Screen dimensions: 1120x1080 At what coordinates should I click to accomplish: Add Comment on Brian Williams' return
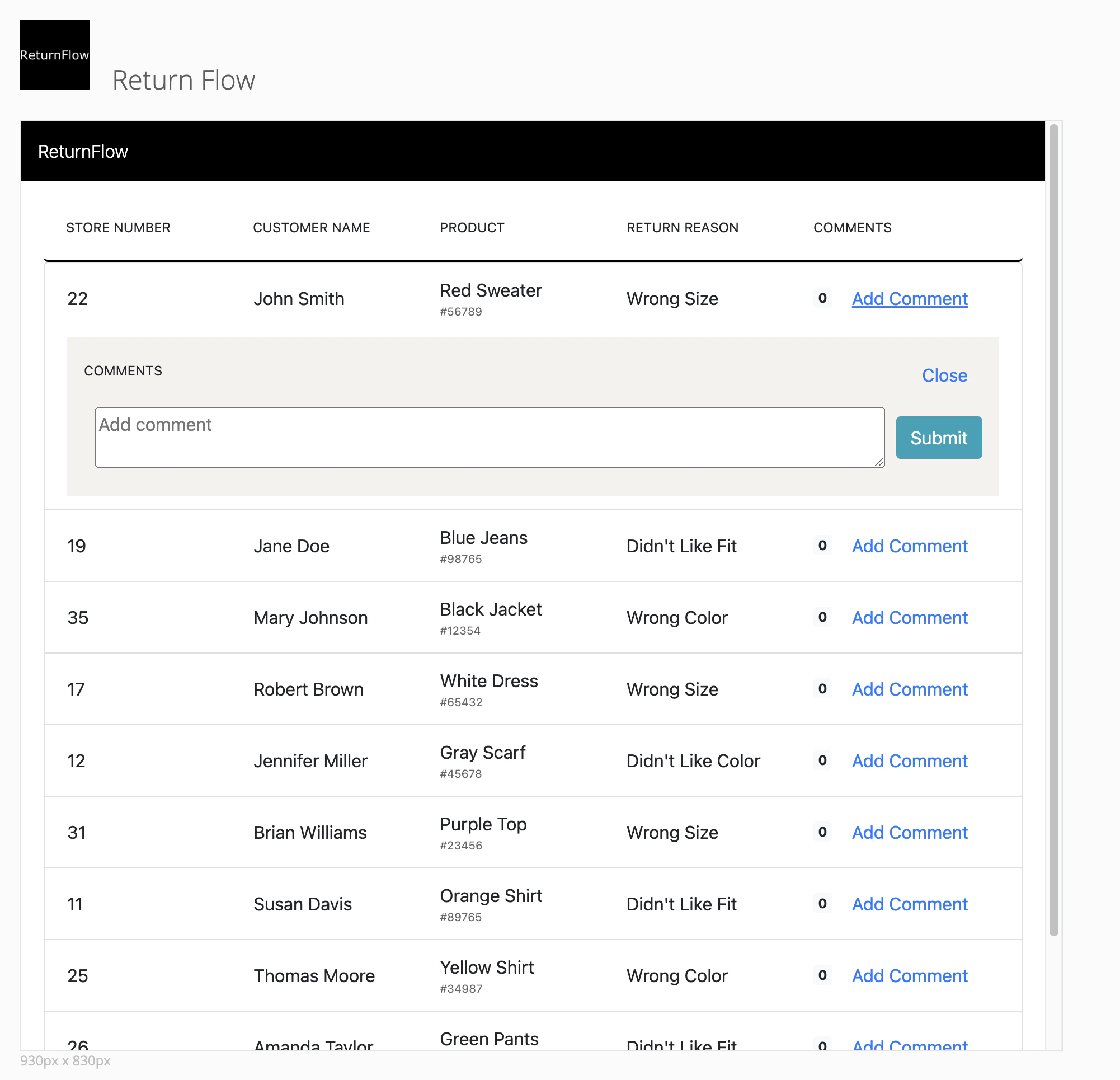click(x=909, y=833)
